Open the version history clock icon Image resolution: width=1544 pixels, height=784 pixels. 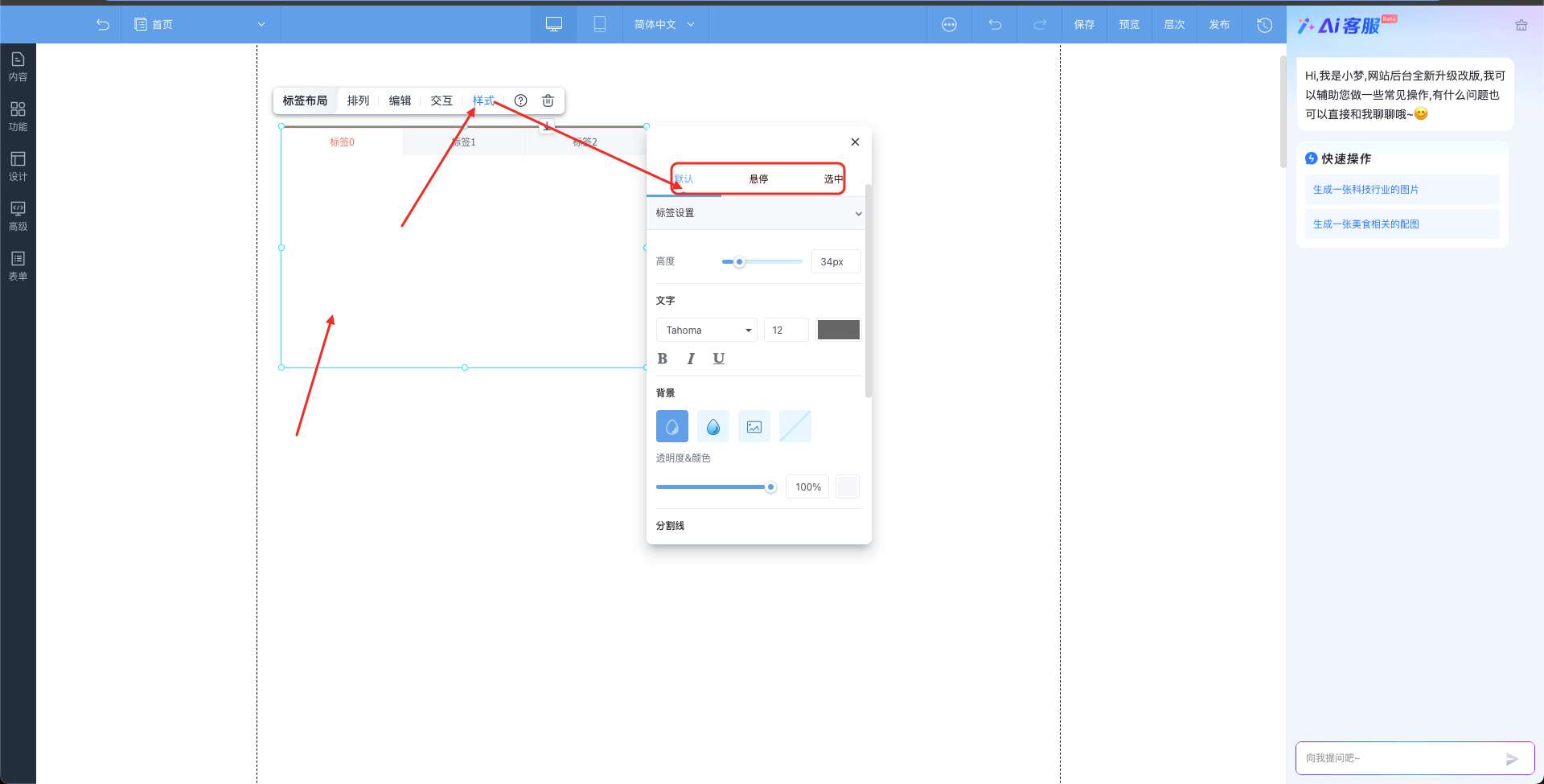[1264, 25]
